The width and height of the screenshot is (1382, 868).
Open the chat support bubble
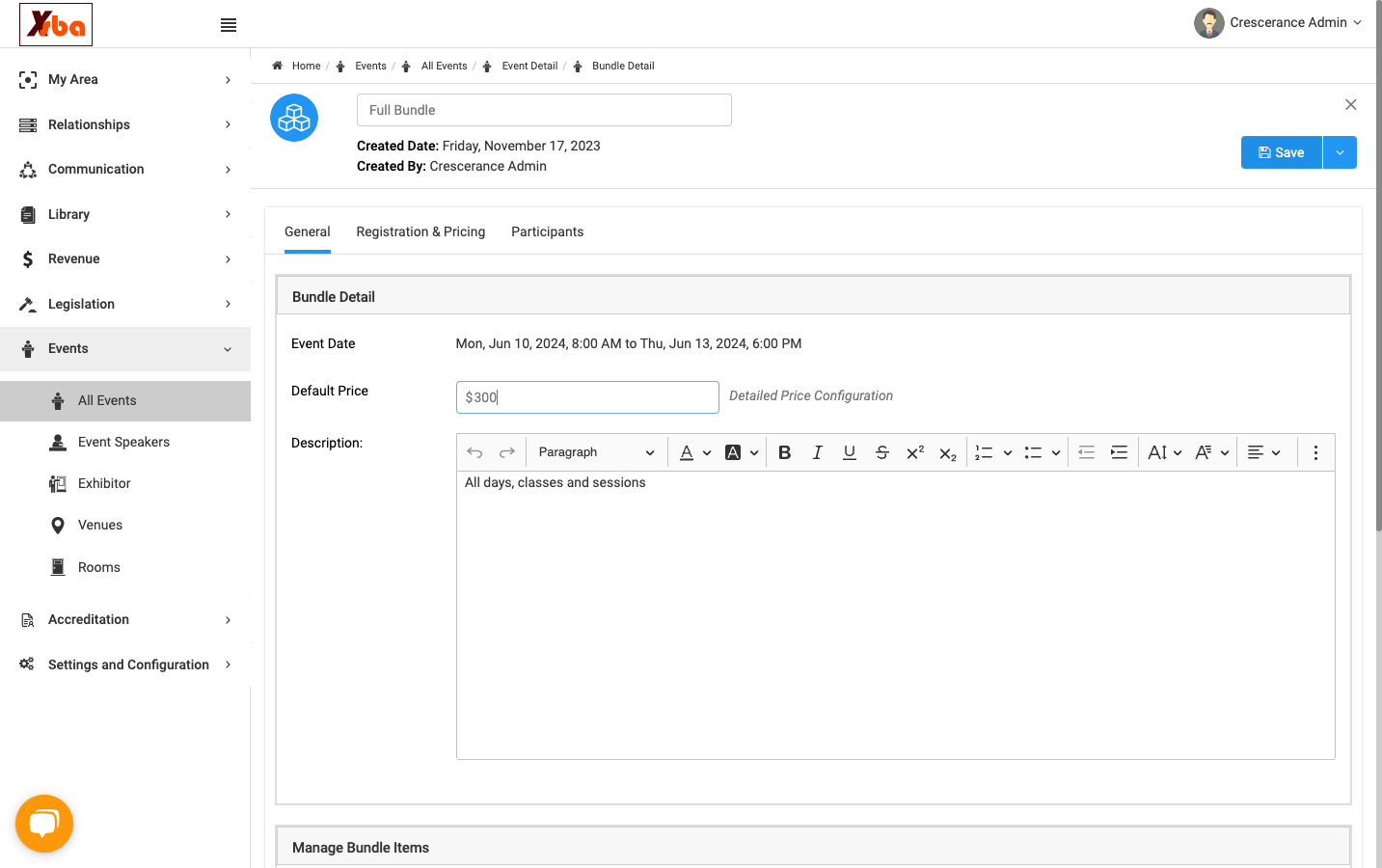44,824
